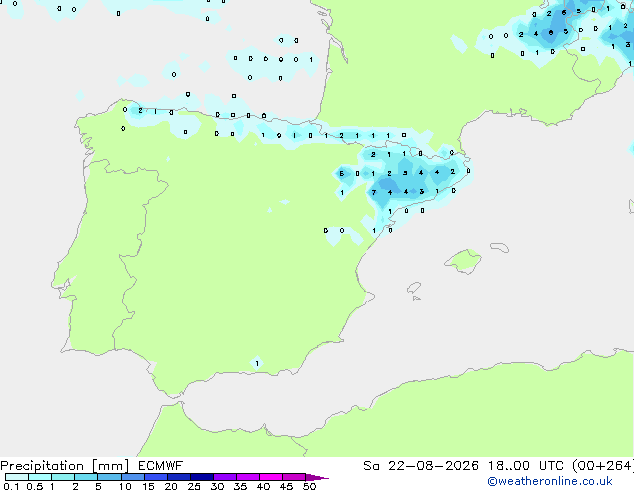Click the "Sa 22-08-2026" date text
The width and height of the screenshot is (634, 490).
[421, 466]
